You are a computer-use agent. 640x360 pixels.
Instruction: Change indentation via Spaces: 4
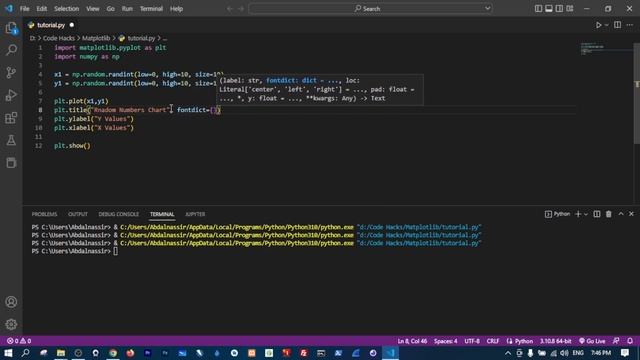point(446,341)
